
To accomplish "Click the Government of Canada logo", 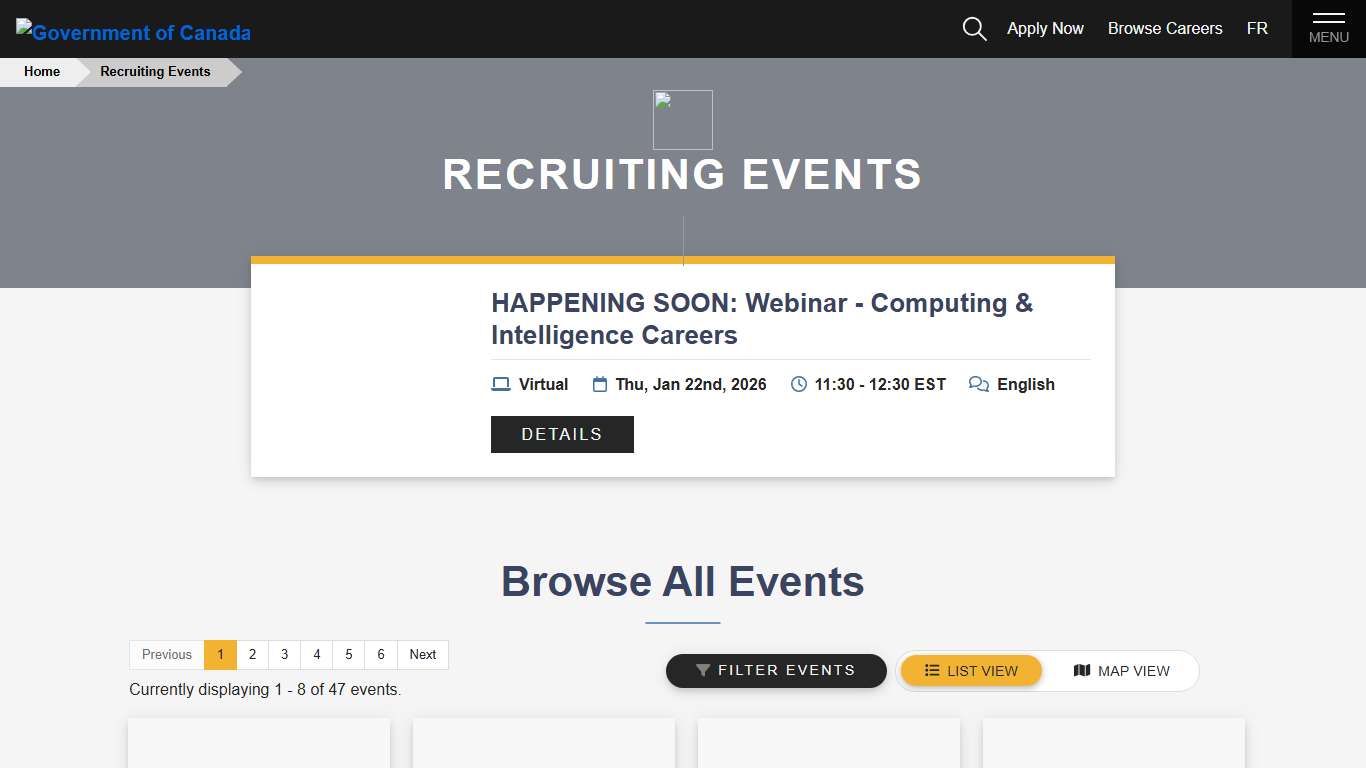I will [132, 31].
